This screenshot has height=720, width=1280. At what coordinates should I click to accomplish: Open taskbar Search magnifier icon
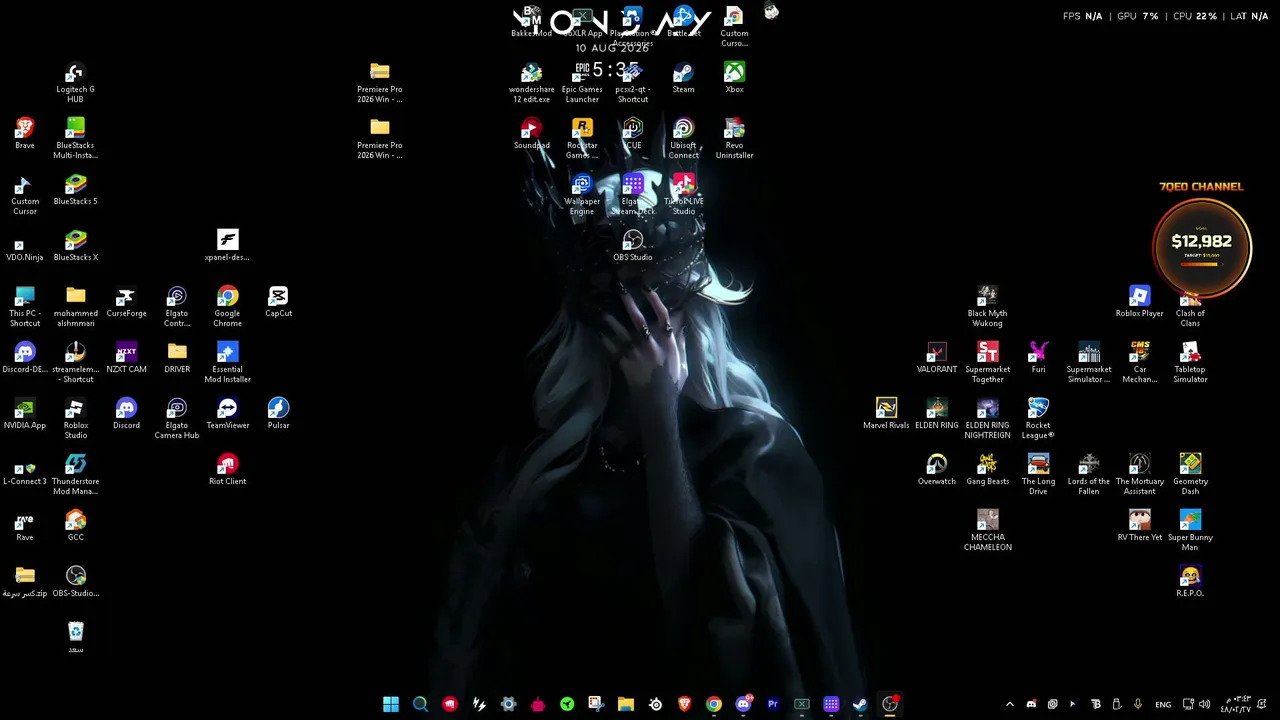420,704
